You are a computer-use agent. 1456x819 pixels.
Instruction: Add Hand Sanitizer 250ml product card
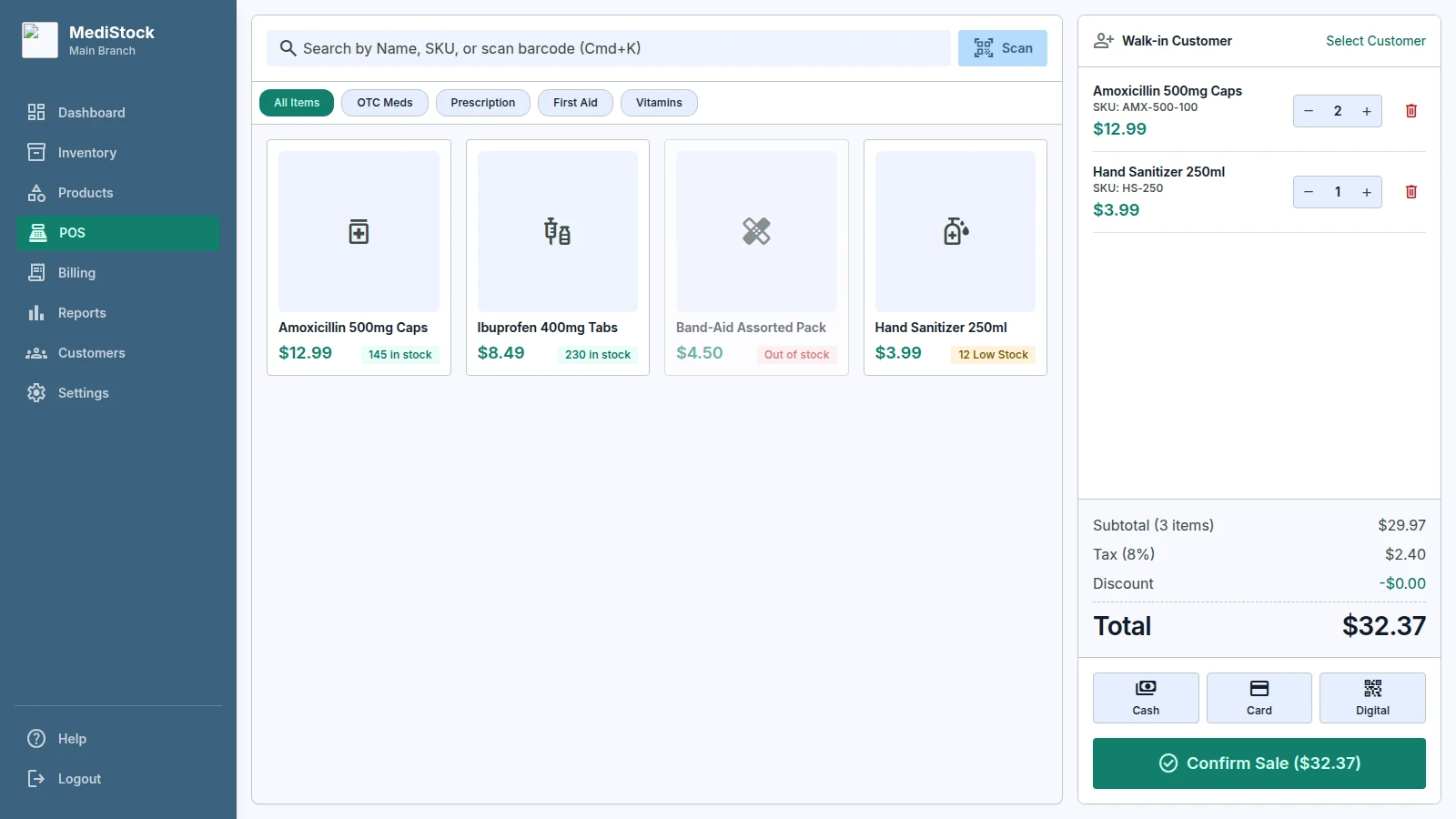955,258
